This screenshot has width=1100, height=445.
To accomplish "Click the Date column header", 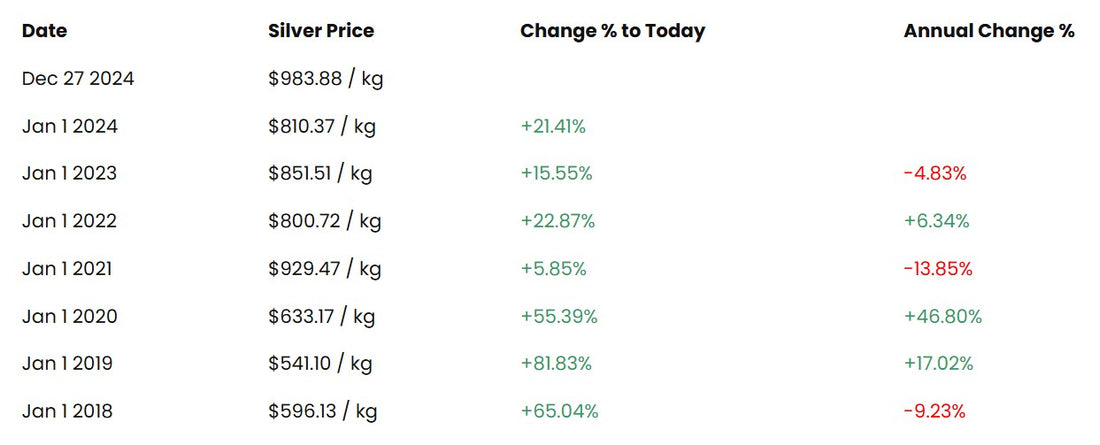I will (44, 31).
